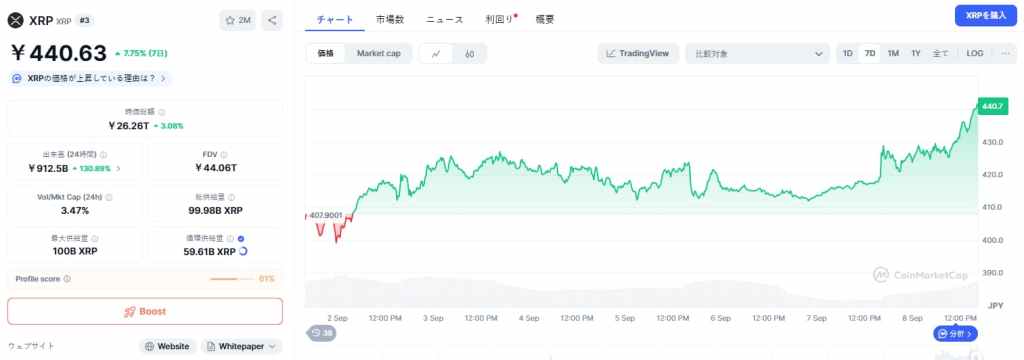
Task: Set chart range to 1Y
Action: [x=916, y=54]
